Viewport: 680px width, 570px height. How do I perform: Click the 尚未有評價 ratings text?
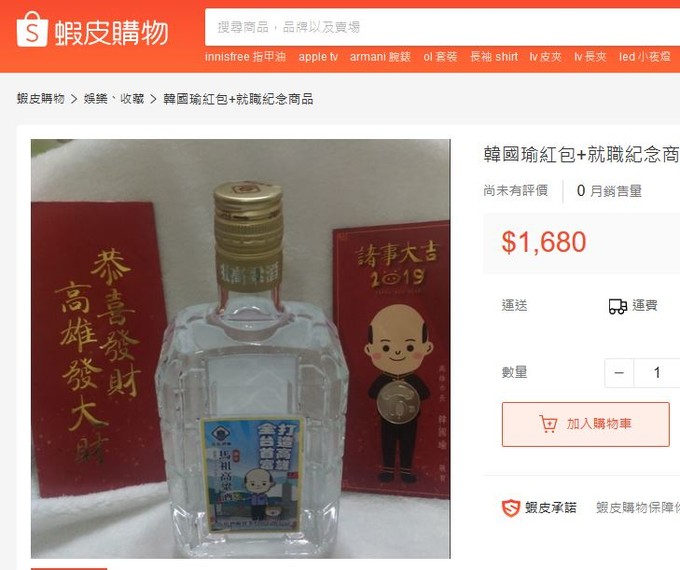pyautogui.click(x=516, y=190)
